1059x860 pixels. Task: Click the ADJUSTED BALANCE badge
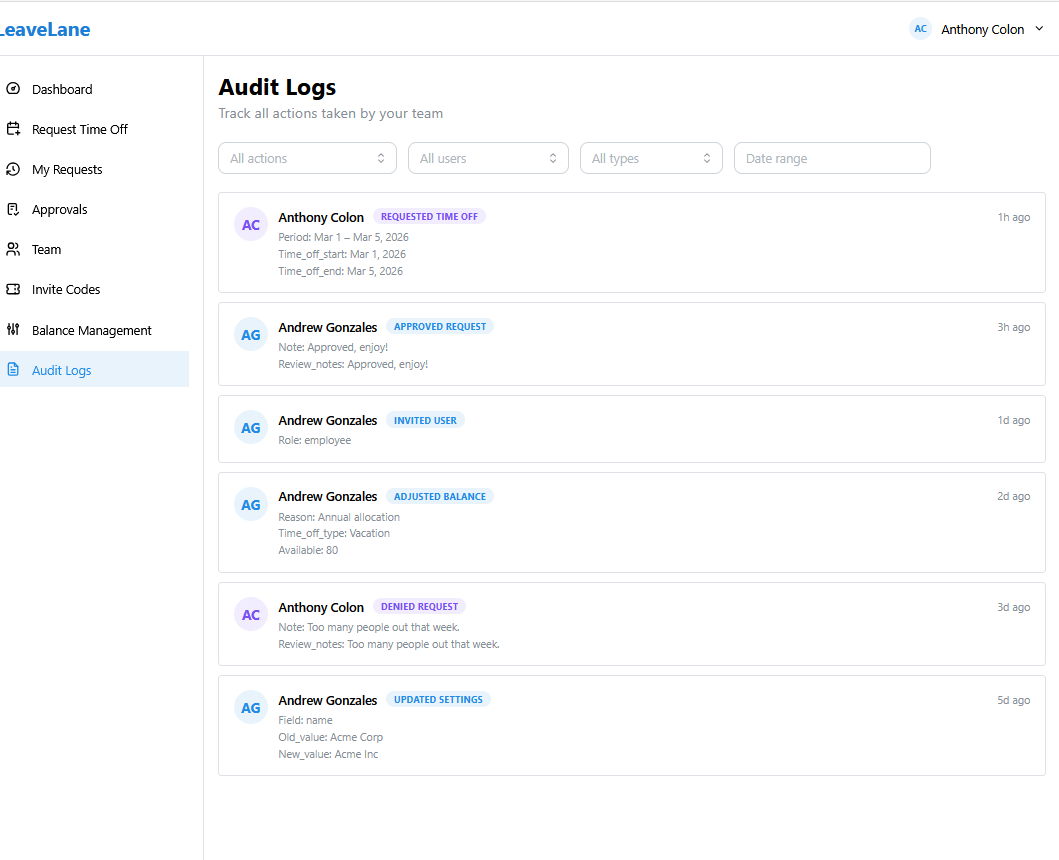[440, 497]
